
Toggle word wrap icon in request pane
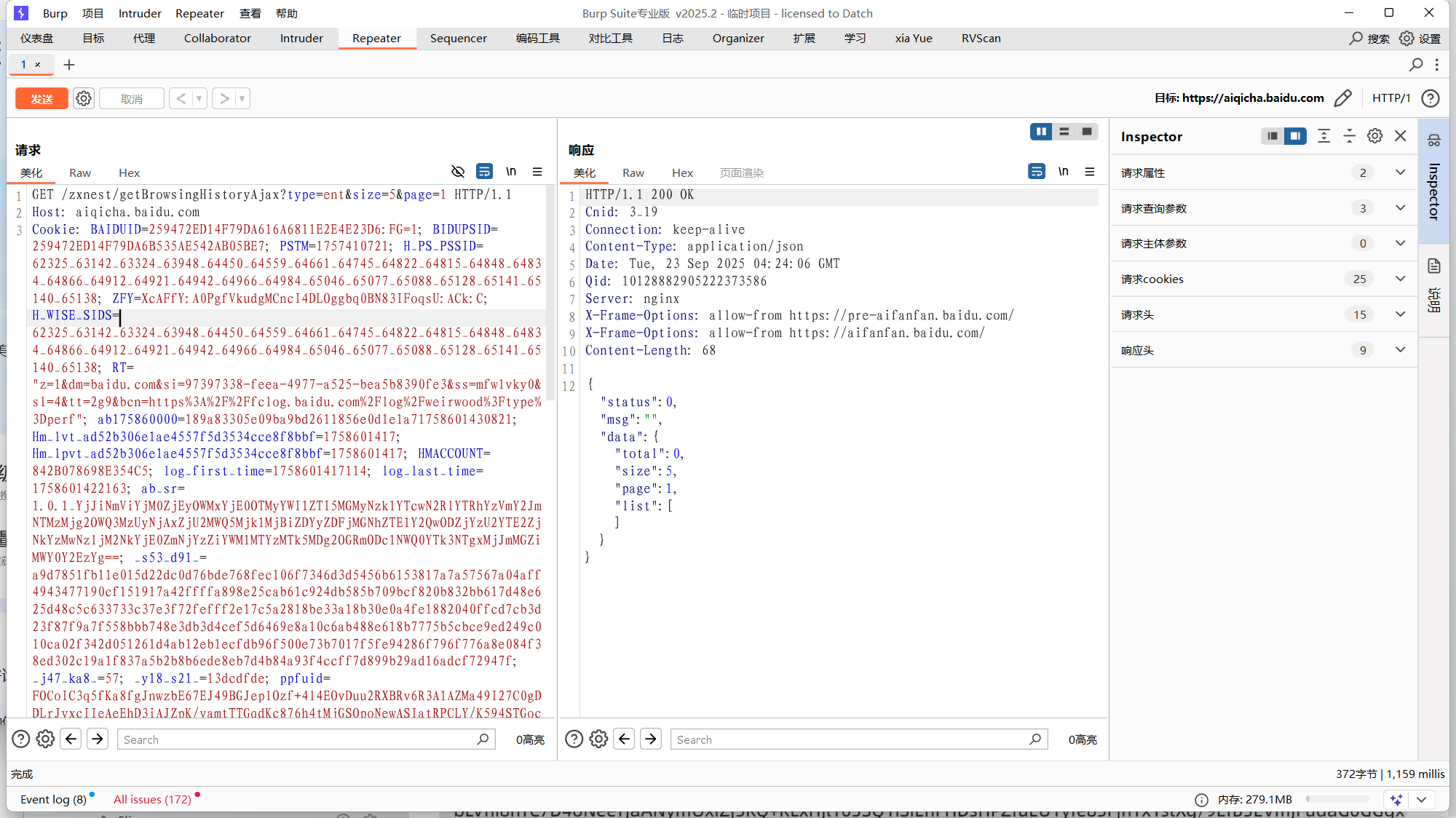point(484,172)
